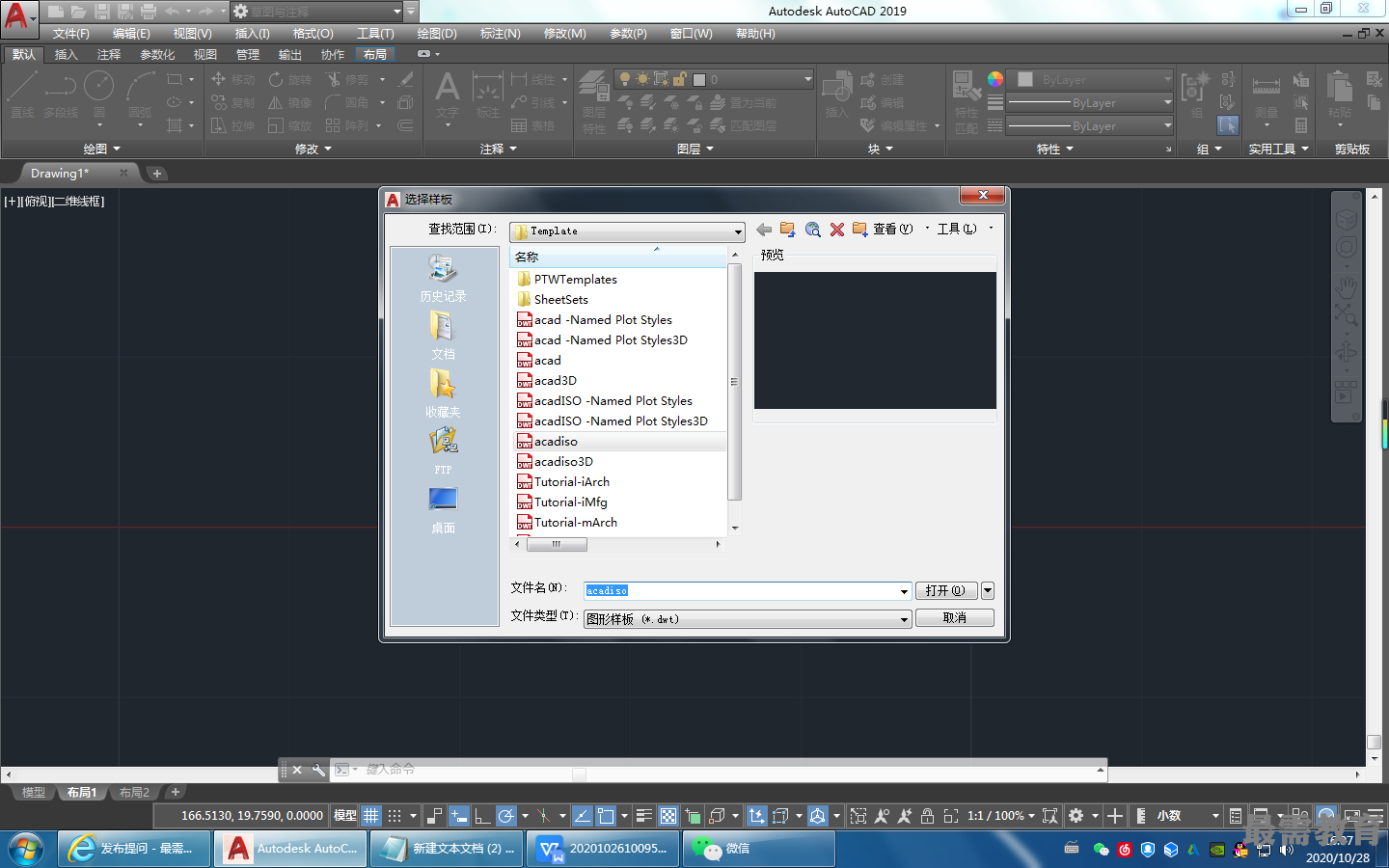The height and width of the screenshot is (868, 1389).
Task: Add a new layout with plus button
Action: [175, 792]
